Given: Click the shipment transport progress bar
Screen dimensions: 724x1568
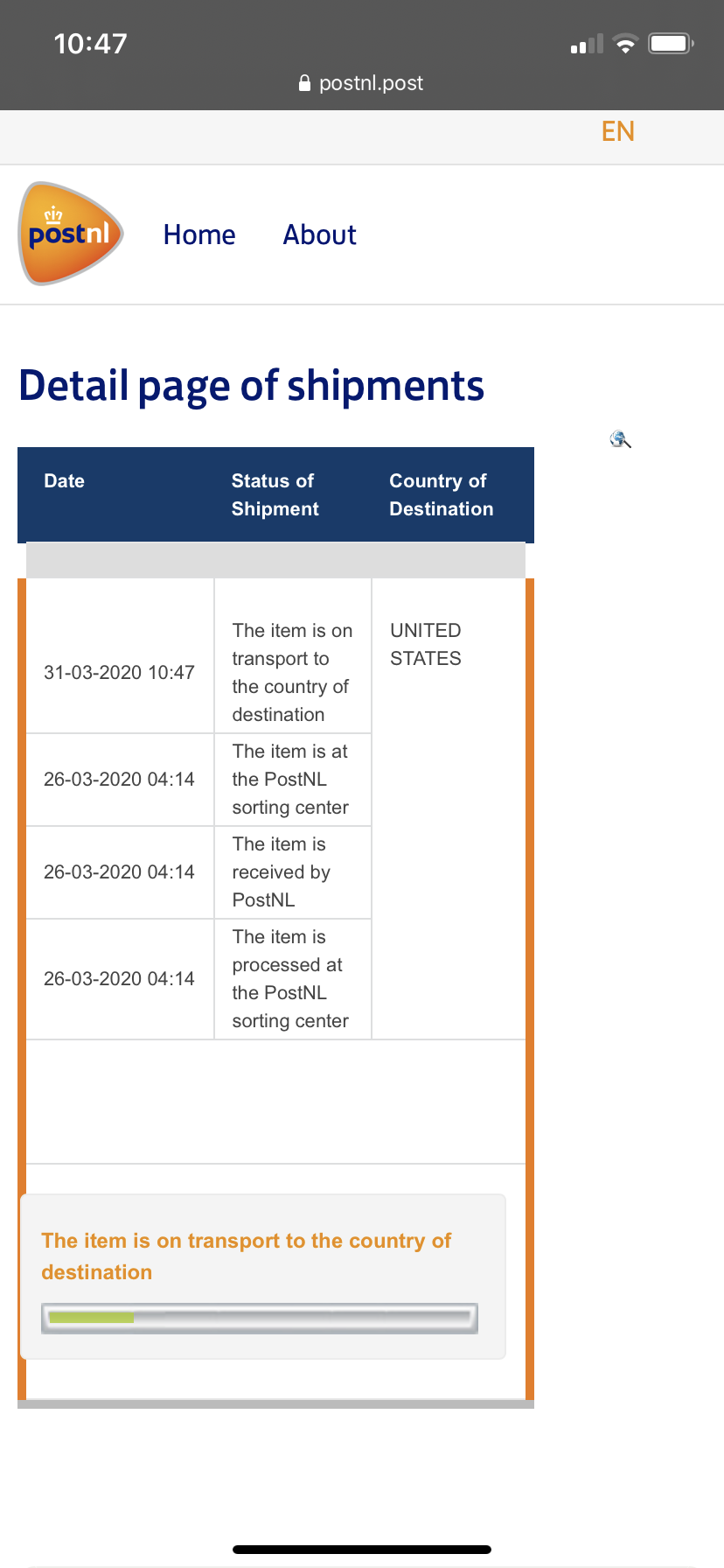Looking at the screenshot, I should tap(260, 1318).
